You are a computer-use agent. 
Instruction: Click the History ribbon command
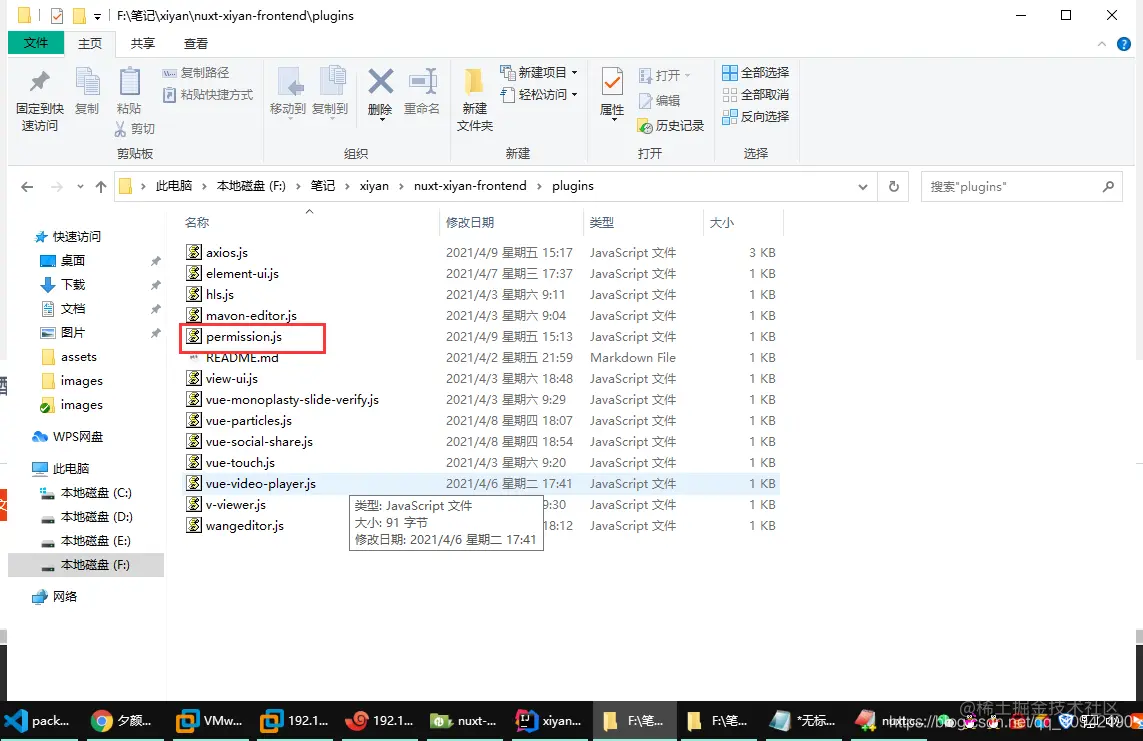click(671, 126)
